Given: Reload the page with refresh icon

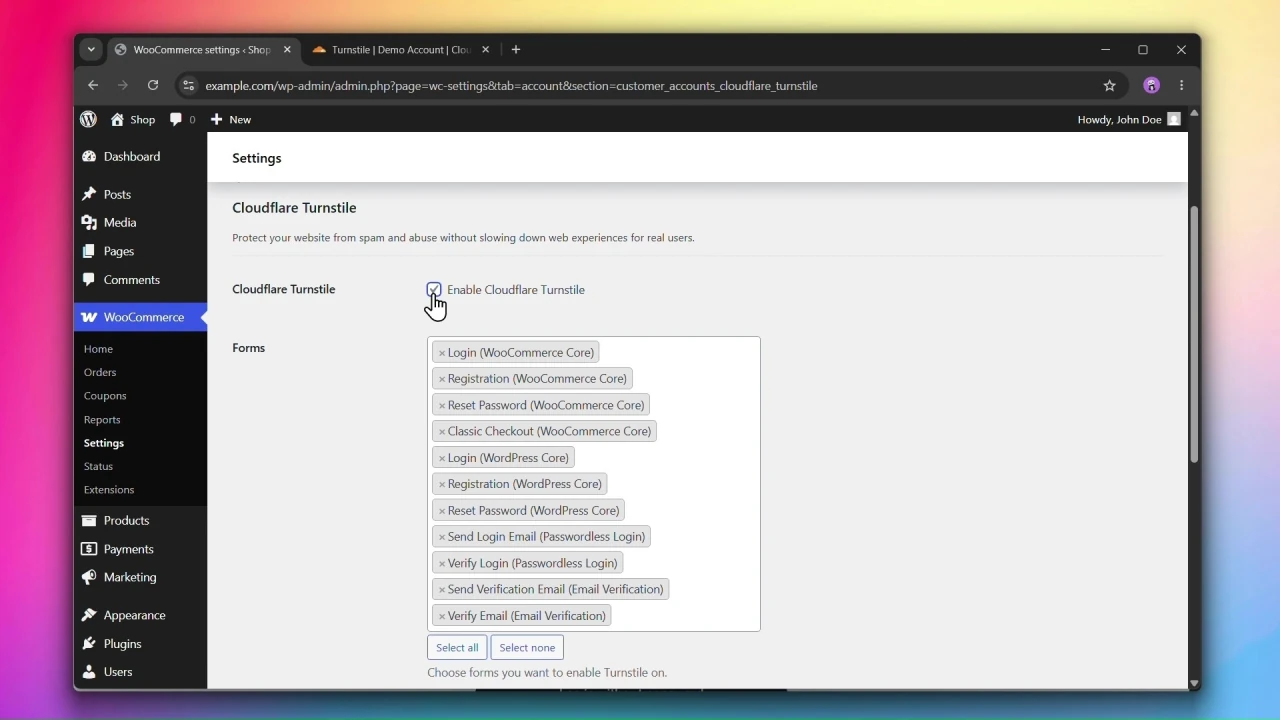Looking at the screenshot, I should click(153, 86).
